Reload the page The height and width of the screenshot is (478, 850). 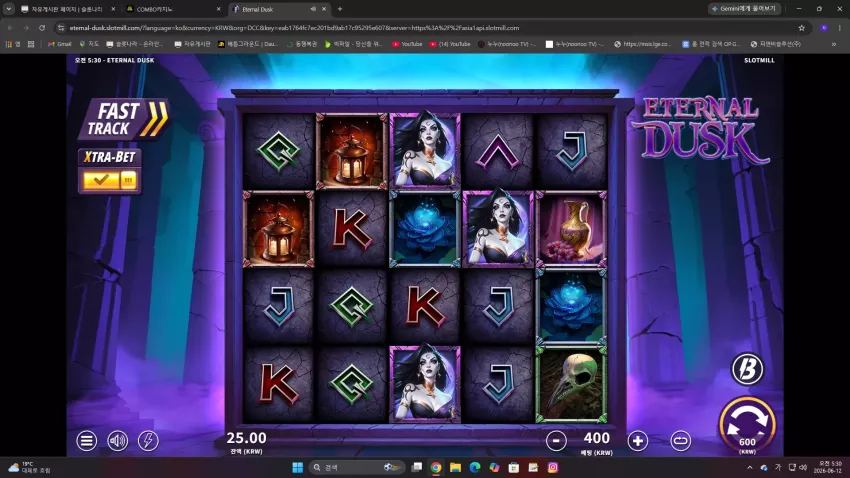click(42, 28)
